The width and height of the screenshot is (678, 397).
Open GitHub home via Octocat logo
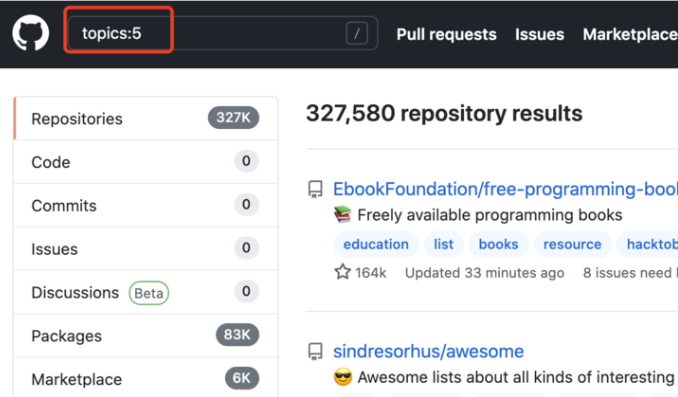30,33
